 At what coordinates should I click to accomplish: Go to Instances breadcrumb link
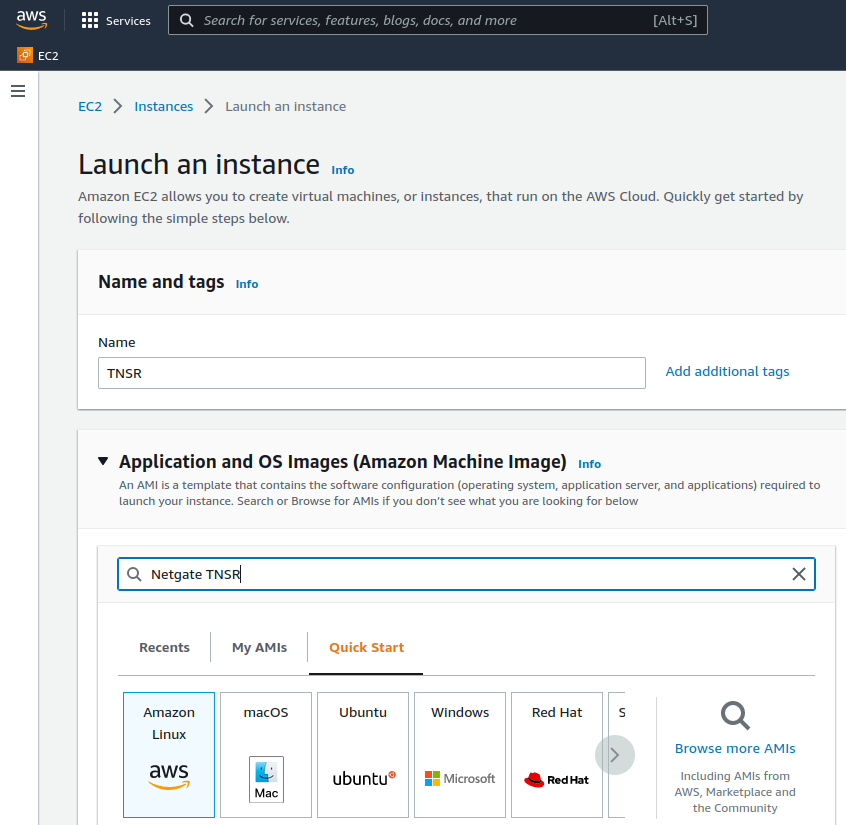[163, 107]
